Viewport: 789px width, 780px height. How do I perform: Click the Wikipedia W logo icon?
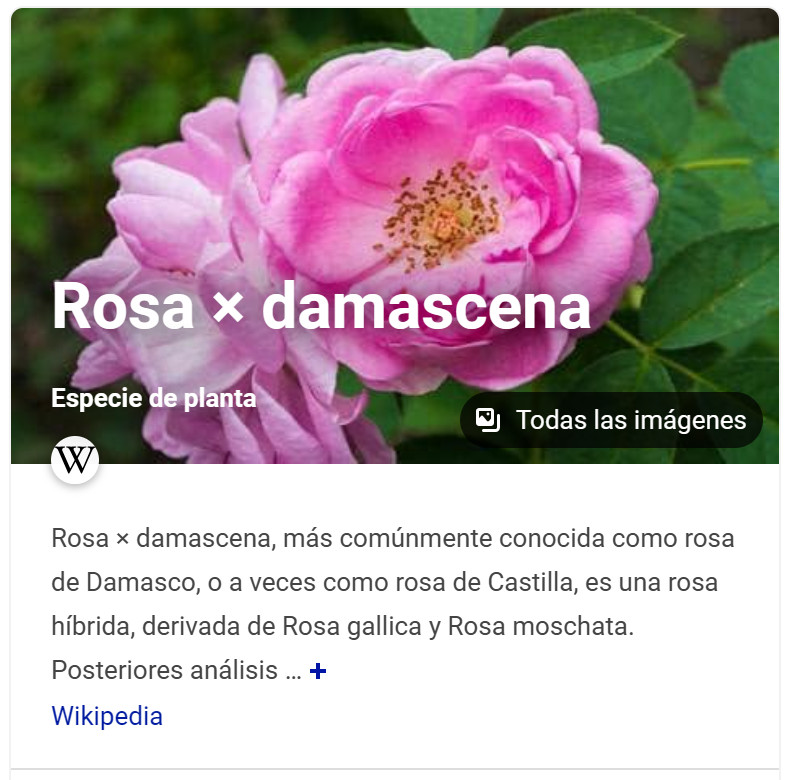[75, 459]
